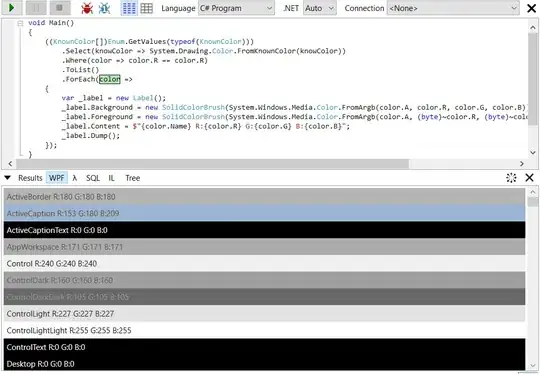Switch to rich text results view icon

129,8
